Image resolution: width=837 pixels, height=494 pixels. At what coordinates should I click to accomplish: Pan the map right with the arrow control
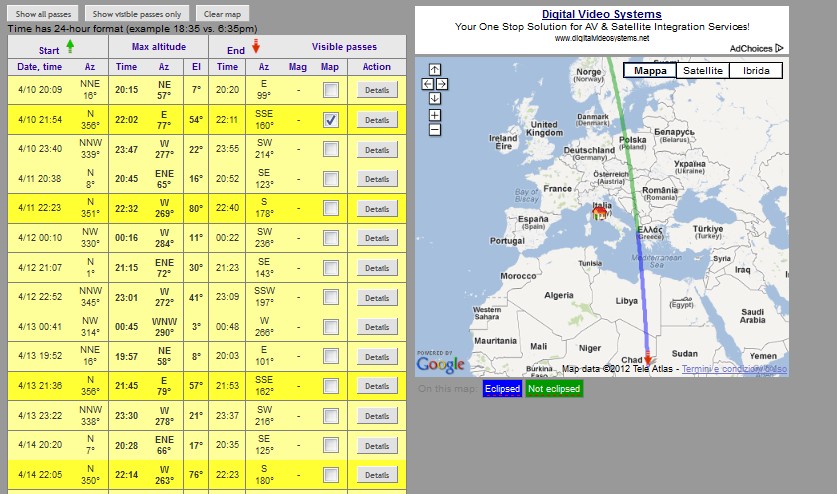coord(442,84)
